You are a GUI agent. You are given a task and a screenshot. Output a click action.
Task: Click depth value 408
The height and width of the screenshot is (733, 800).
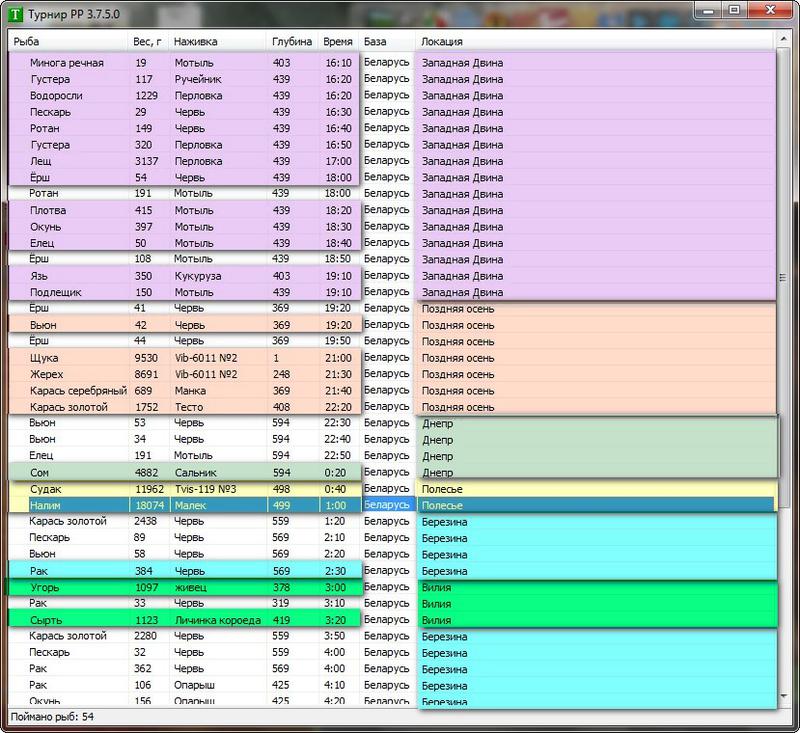(282, 407)
